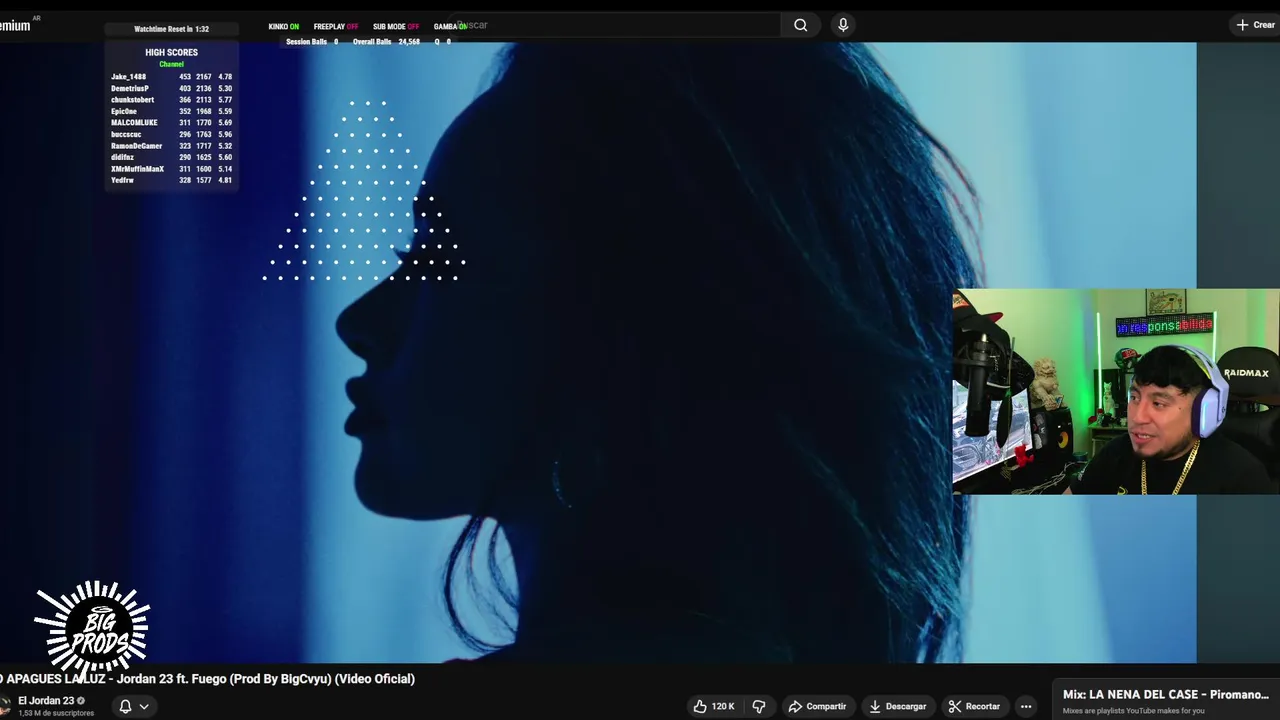Like the video with 120 K thumbs-up

tap(714, 706)
